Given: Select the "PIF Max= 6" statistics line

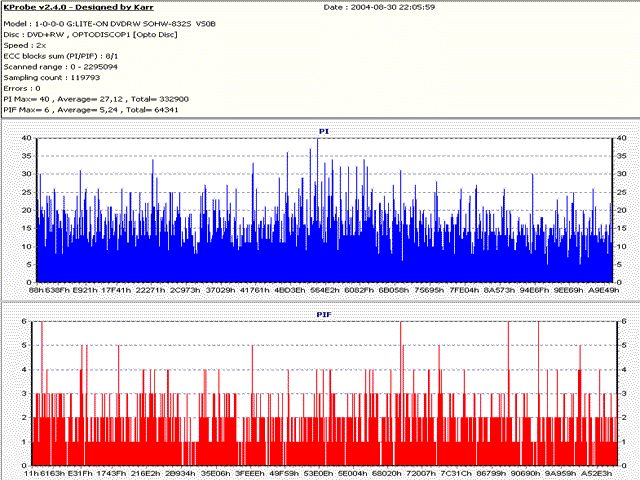Looking at the screenshot, I should coord(91,110).
